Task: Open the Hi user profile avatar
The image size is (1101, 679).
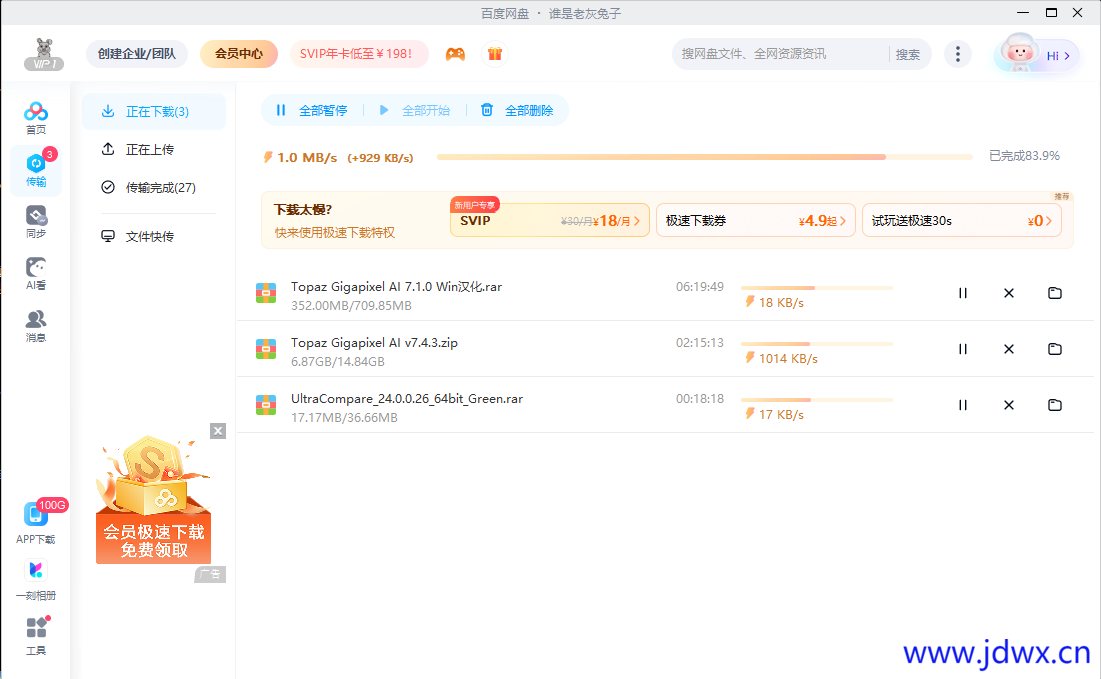Action: pyautogui.click(x=1036, y=53)
